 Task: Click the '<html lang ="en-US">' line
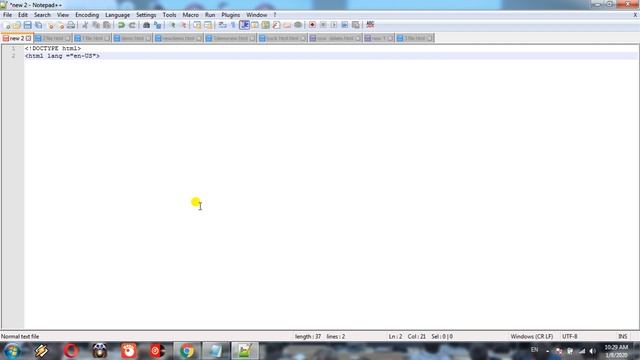[62, 56]
